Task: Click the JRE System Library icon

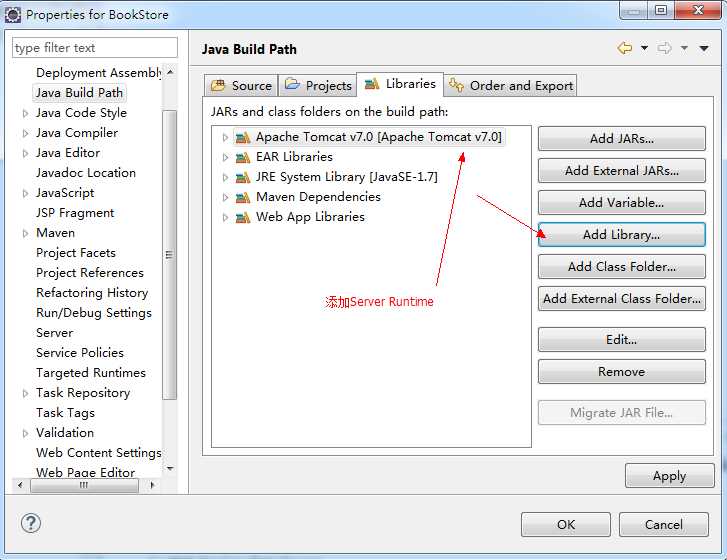Action: pos(243,178)
